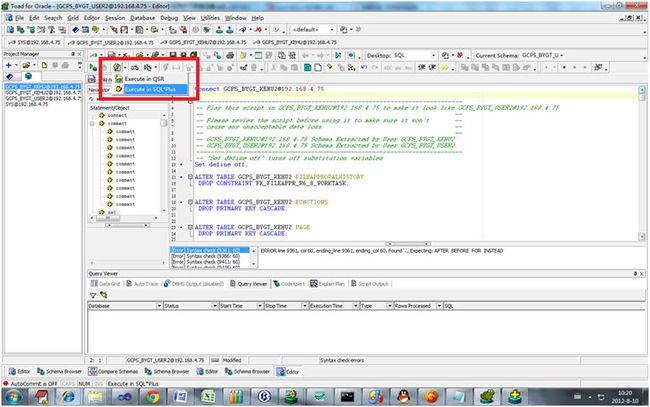The image size is (650, 407).
Task: Open Internet Explorer from the taskbar
Action: [x=68, y=397]
